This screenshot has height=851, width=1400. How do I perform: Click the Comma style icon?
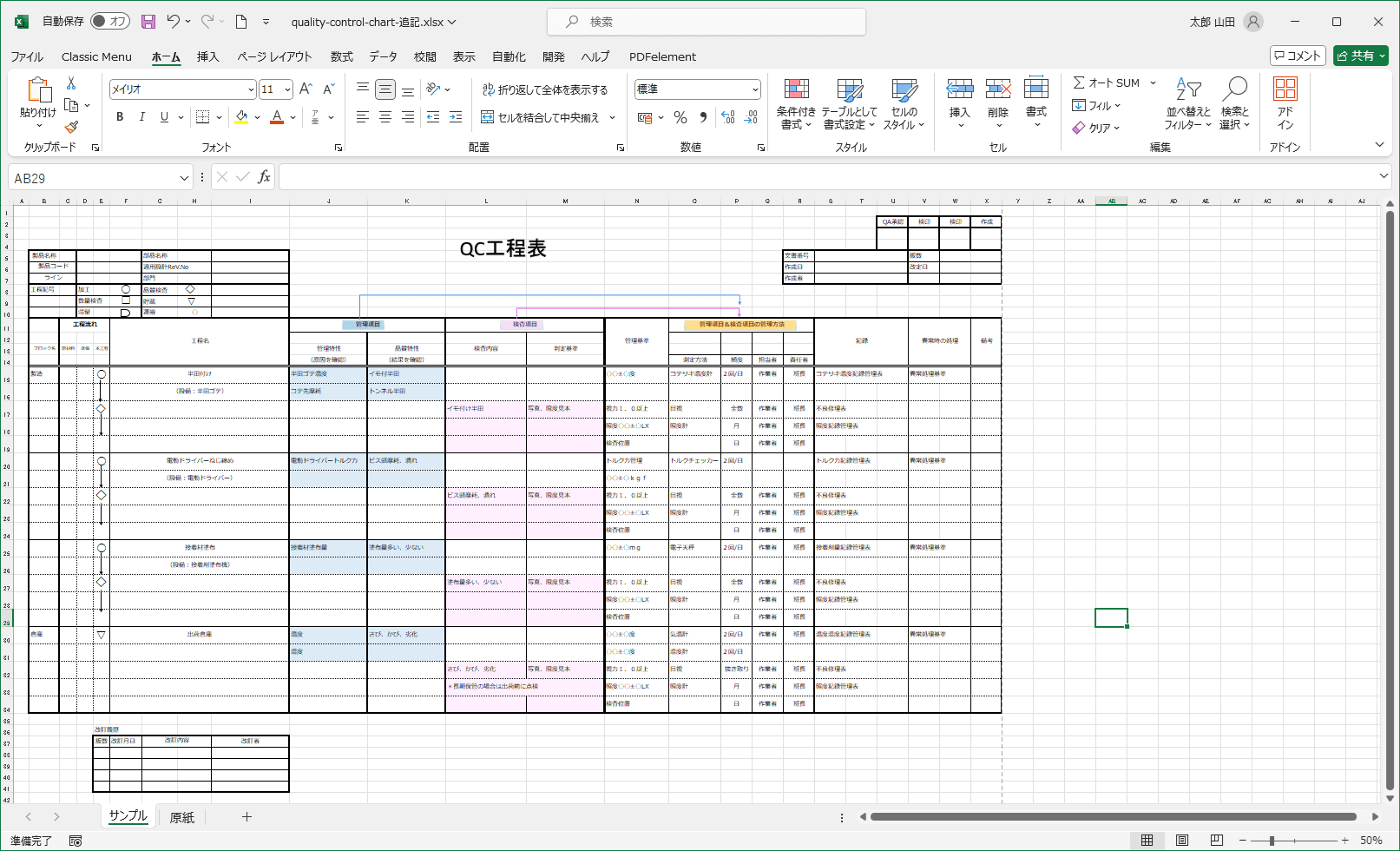point(702,117)
